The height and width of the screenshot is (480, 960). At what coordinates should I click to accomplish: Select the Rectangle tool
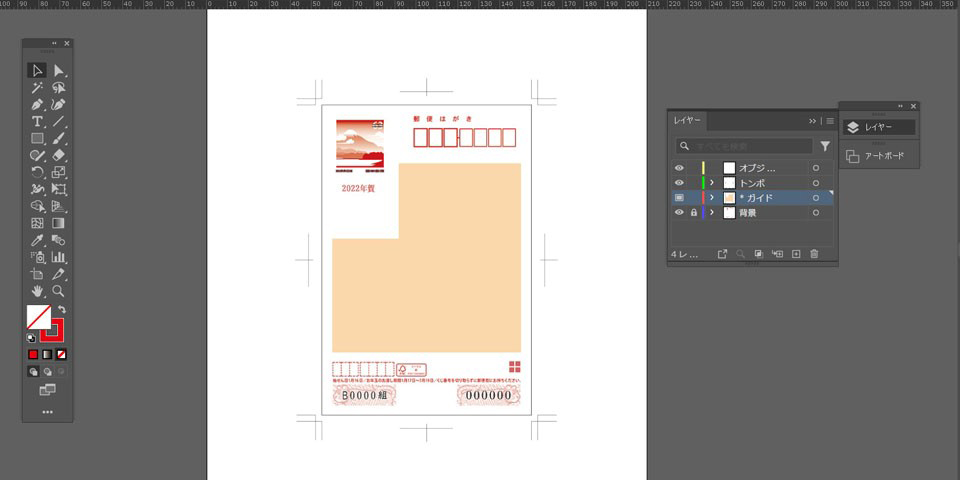click(x=37, y=138)
